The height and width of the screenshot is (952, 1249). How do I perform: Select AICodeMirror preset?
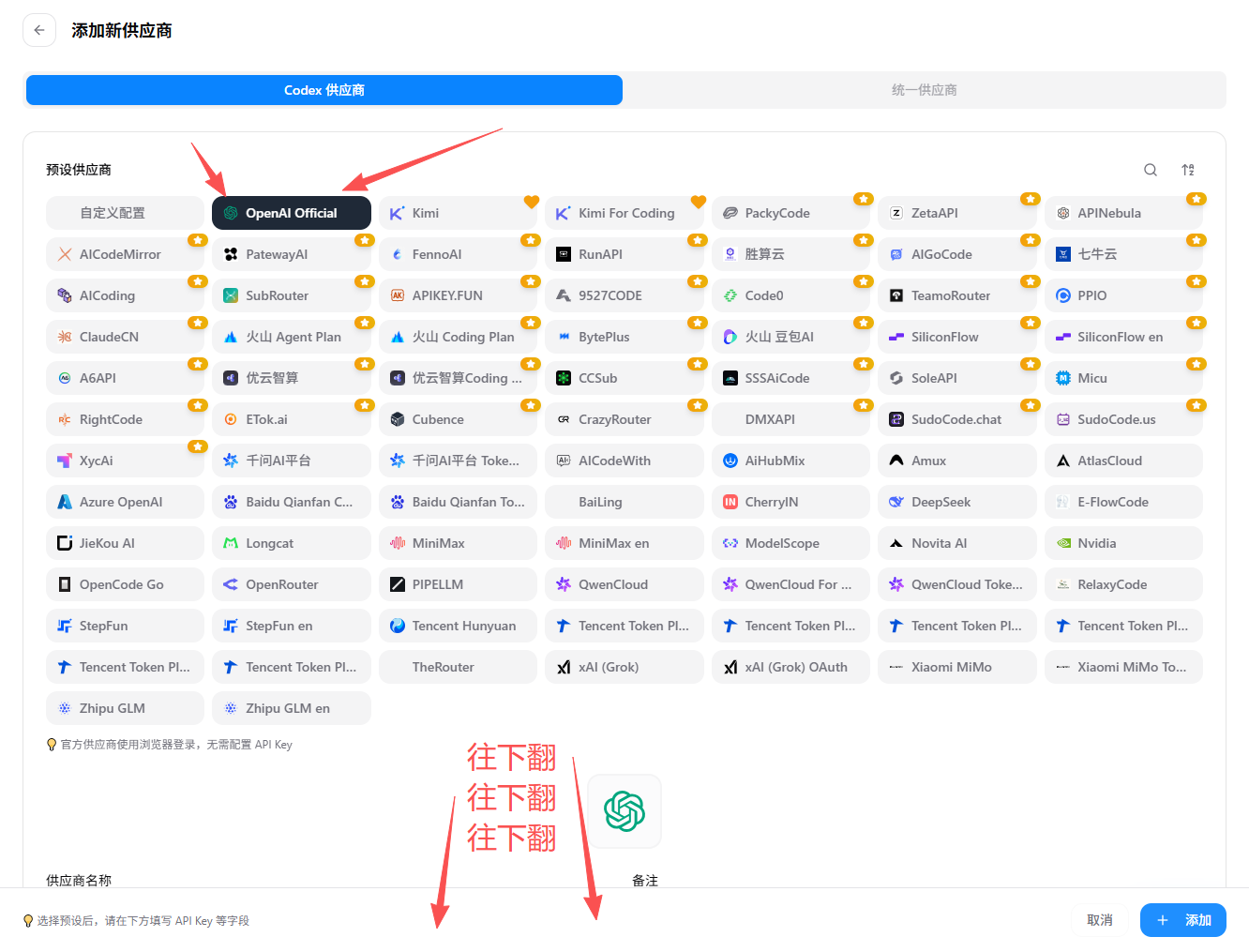point(125,254)
